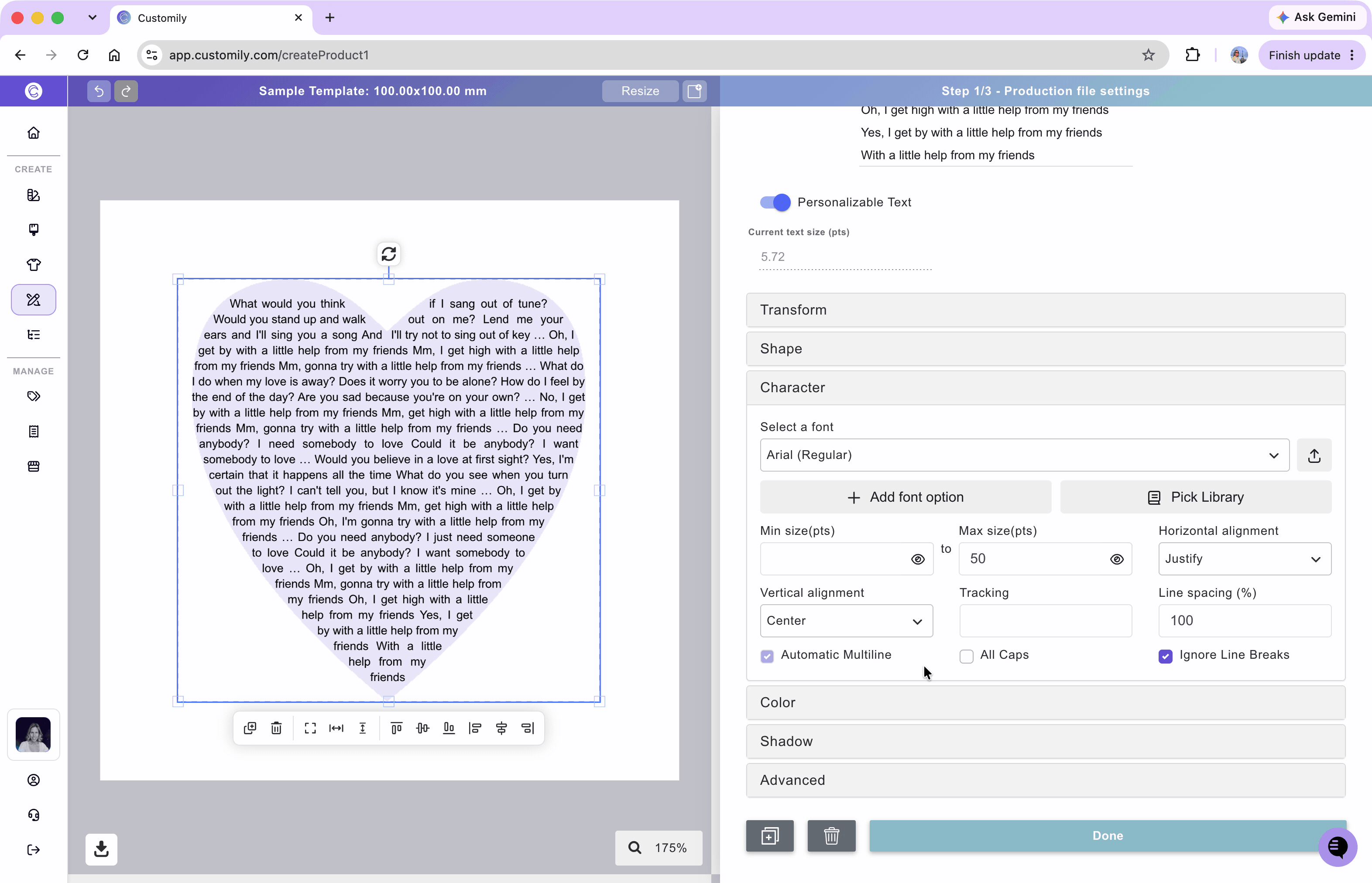Screen dimensions: 1372x883
Task: Click the upload font icon beside the font selector
Action: coord(1314,455)
